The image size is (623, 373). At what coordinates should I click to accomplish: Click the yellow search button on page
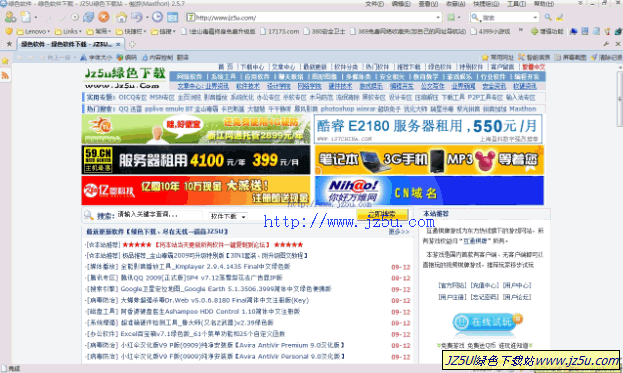382,215
